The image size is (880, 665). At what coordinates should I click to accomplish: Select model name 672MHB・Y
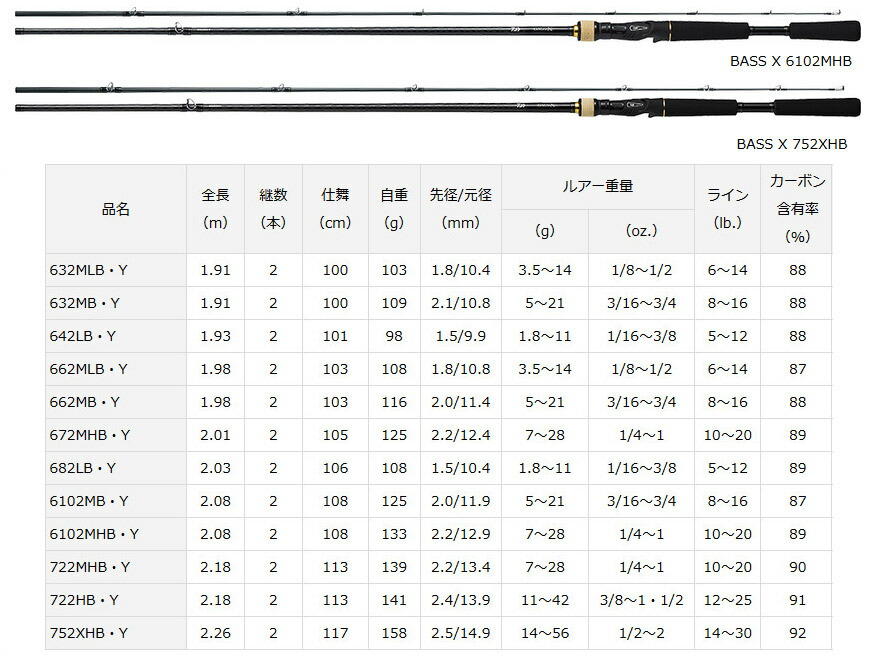[x=90, y=435]
